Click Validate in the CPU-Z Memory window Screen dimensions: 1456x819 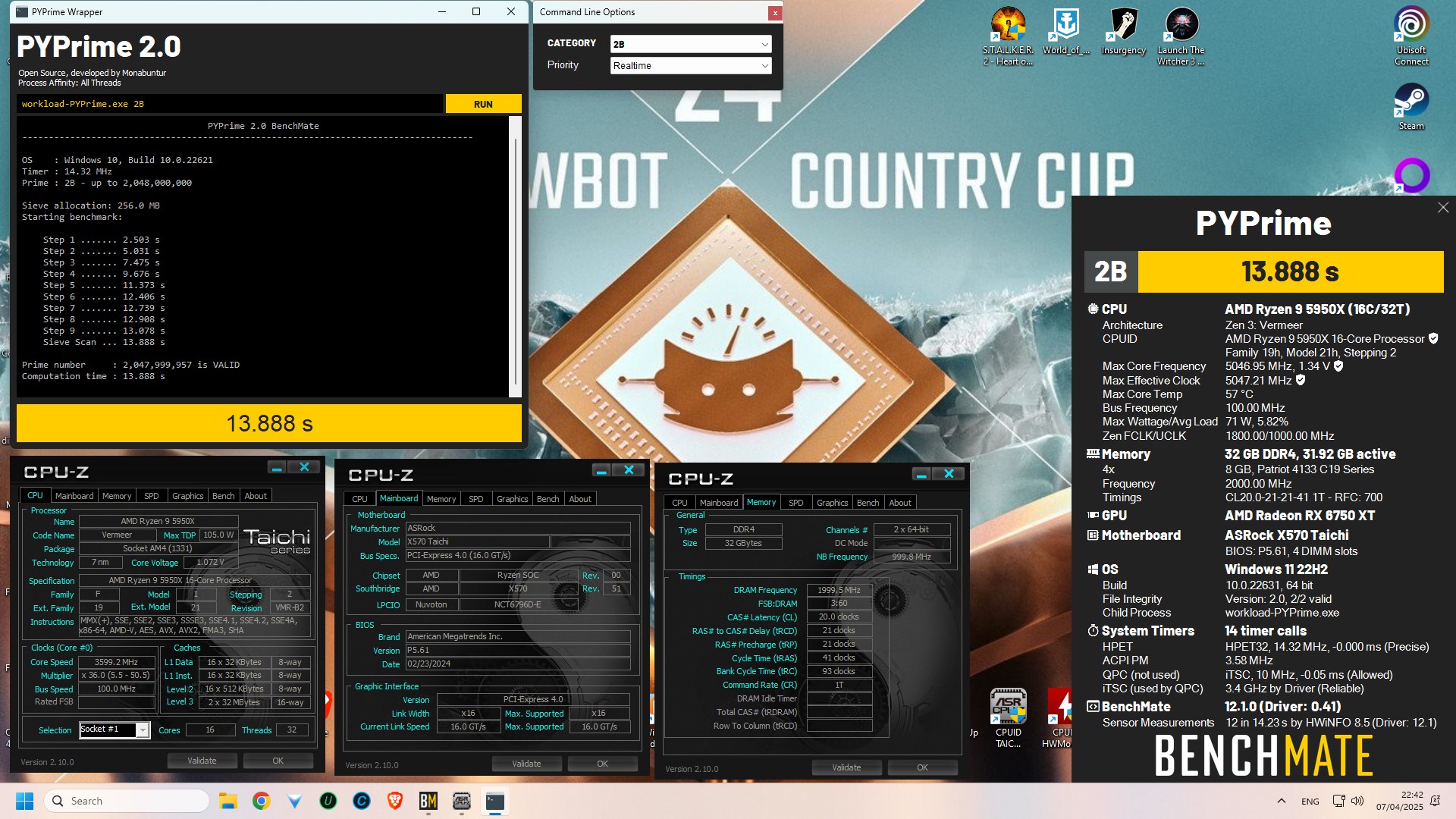click(x=846, y=767)
